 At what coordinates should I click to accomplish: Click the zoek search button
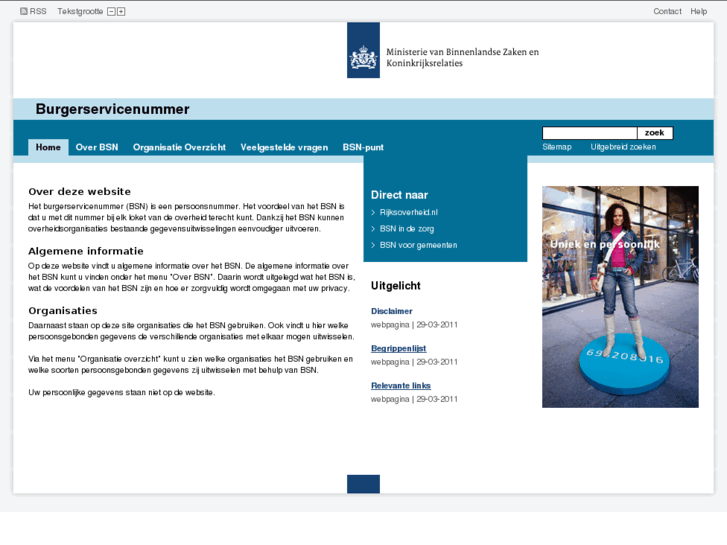655,133
